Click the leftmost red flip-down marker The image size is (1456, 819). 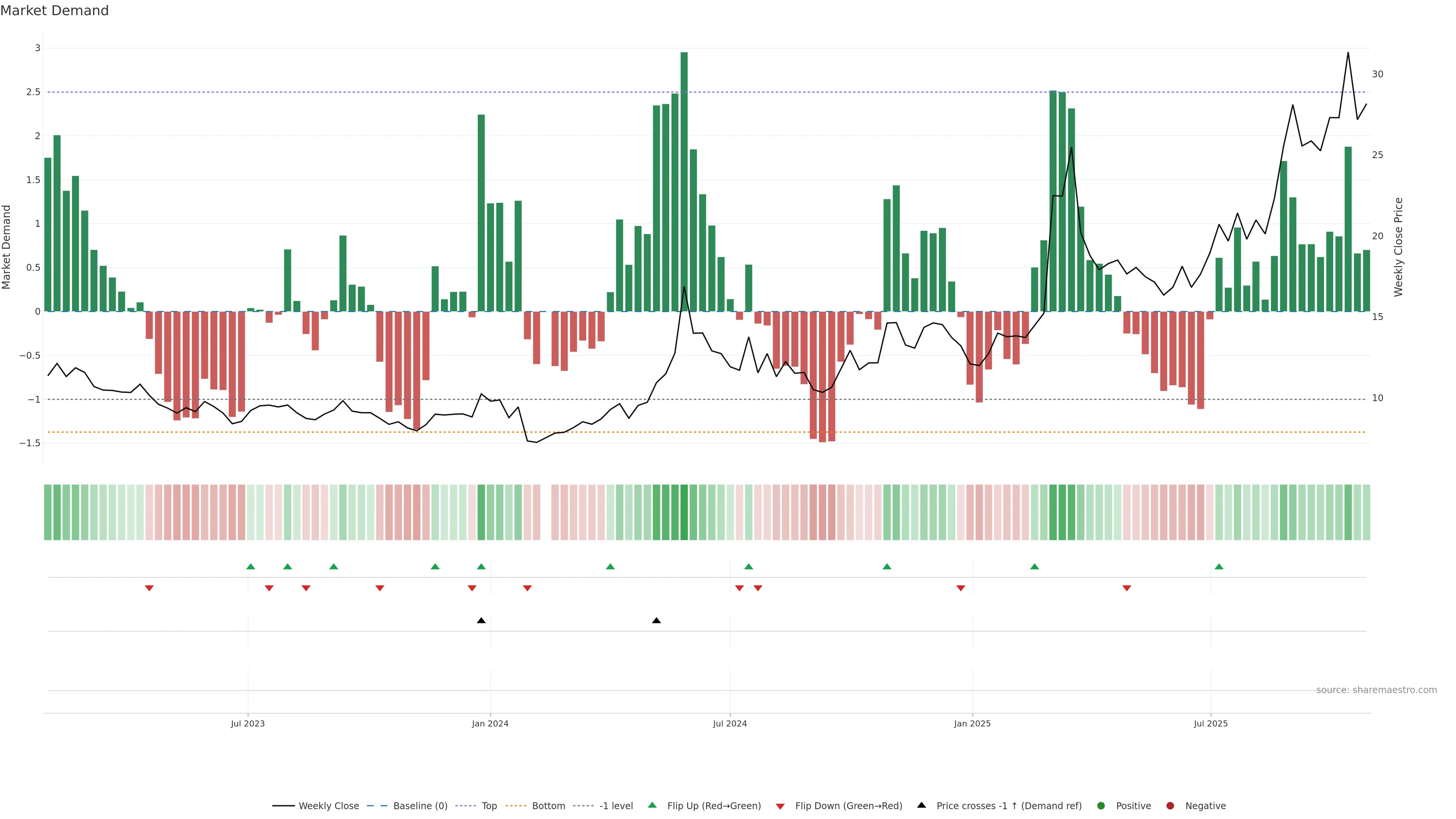click(x=149, y=588)
